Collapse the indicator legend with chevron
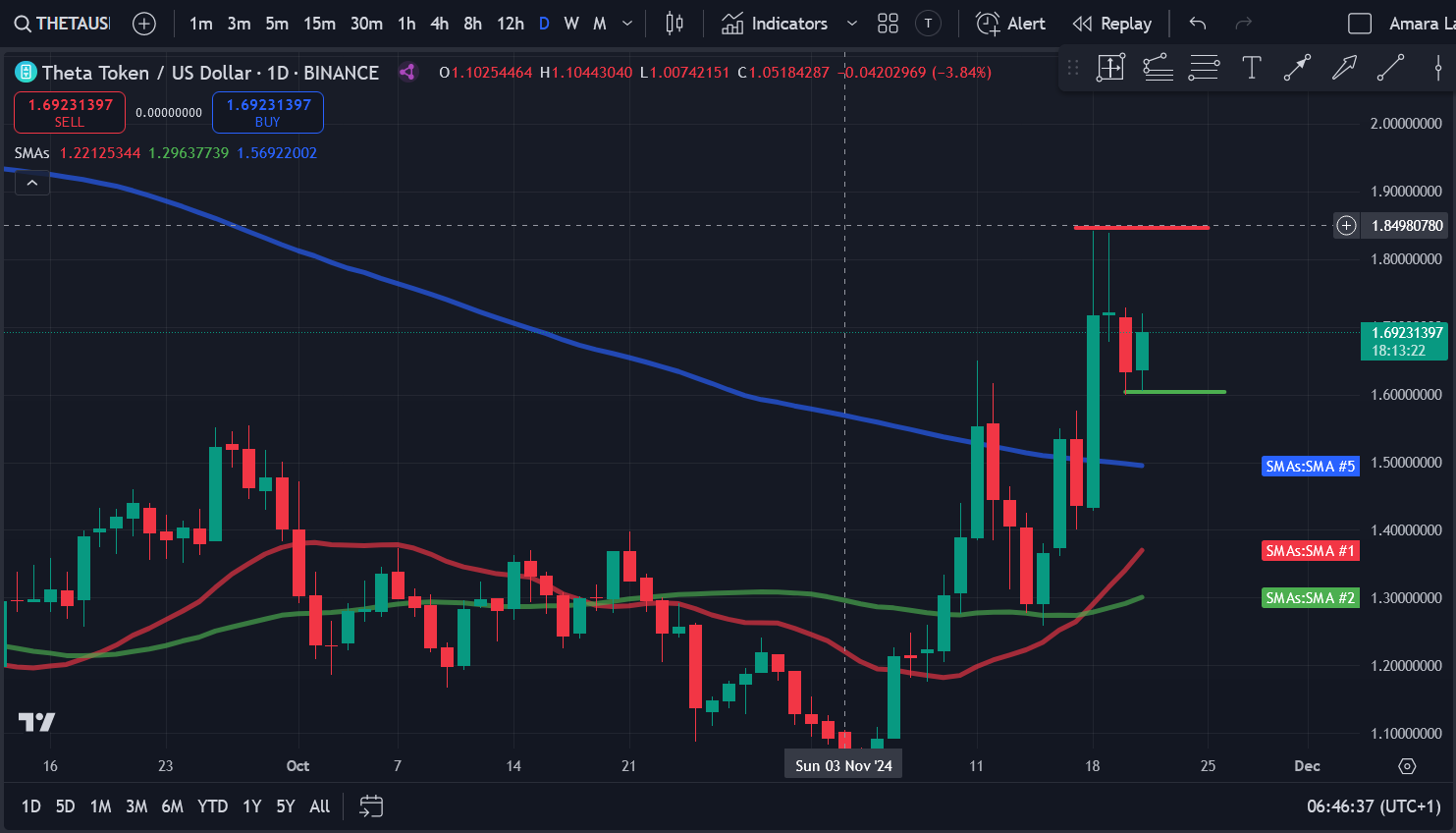 coord(32,183)
